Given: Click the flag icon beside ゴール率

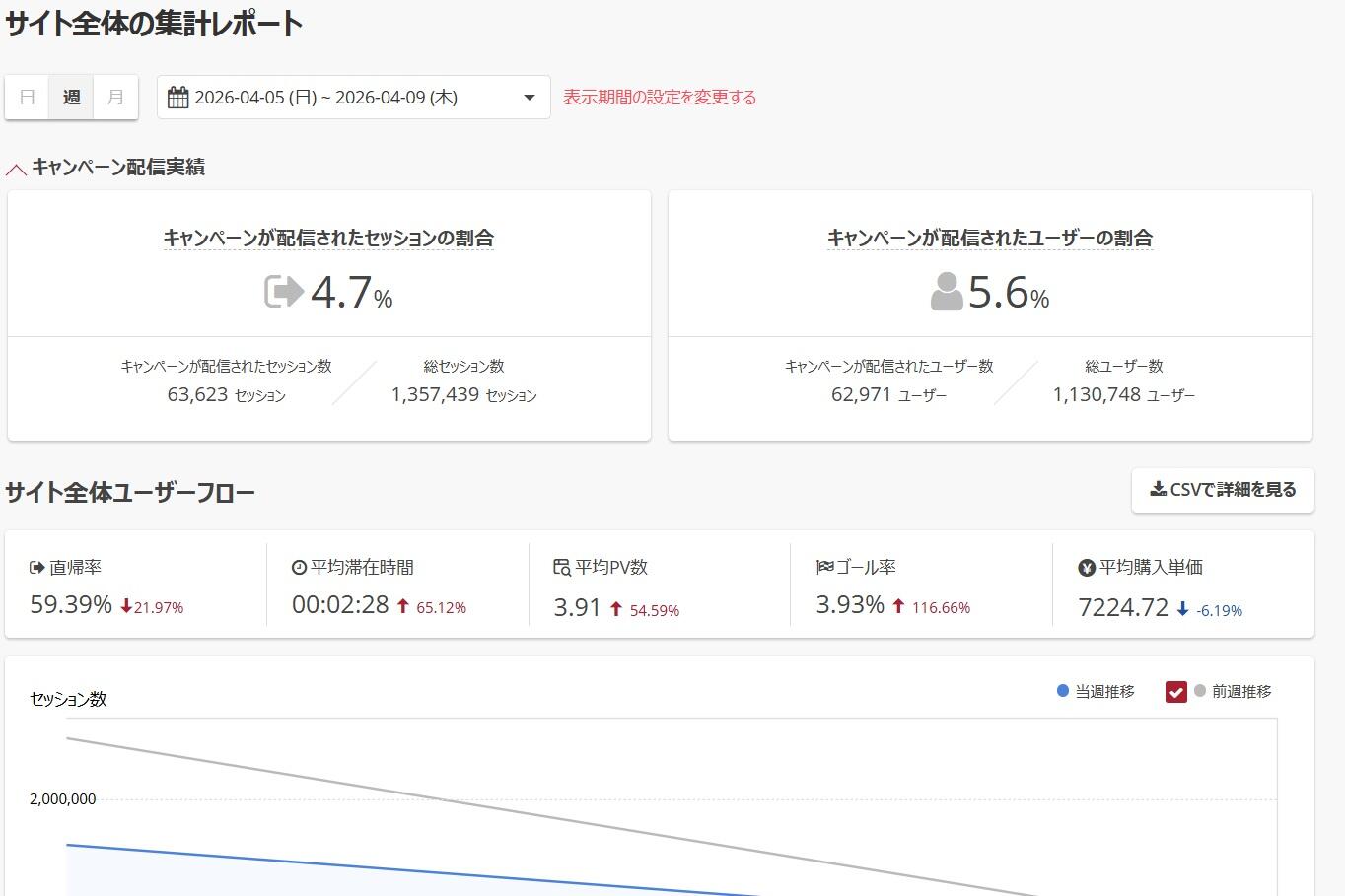Looking at the screenshot, I should coord(826,566).
